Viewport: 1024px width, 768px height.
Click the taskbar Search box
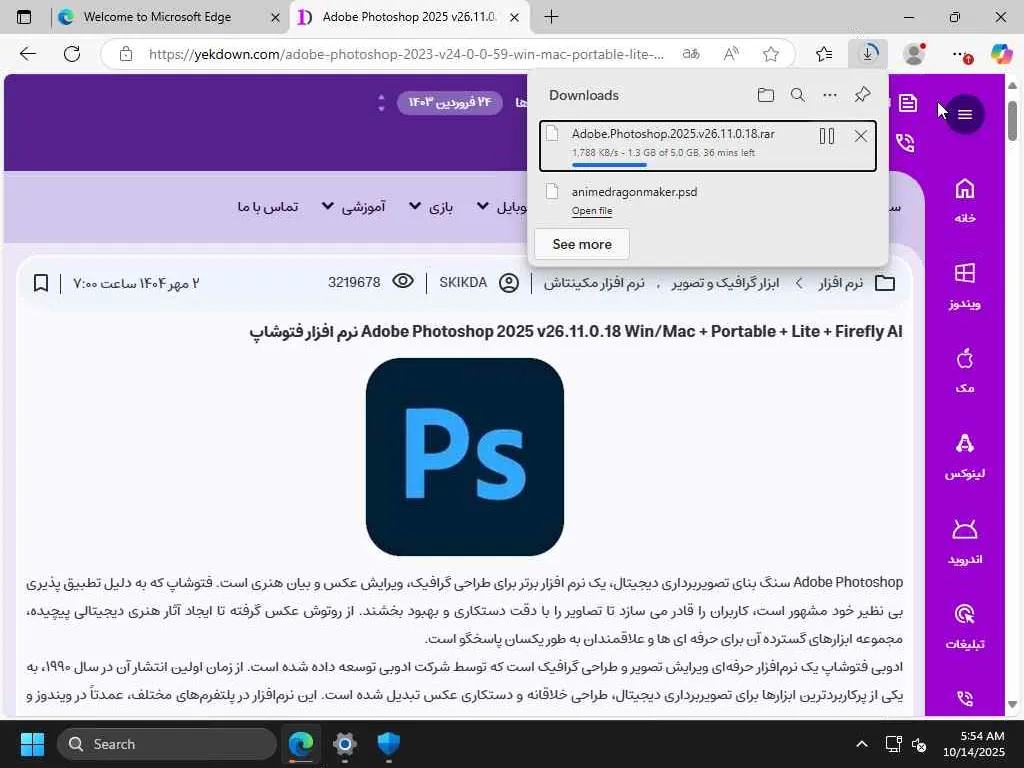167,744
